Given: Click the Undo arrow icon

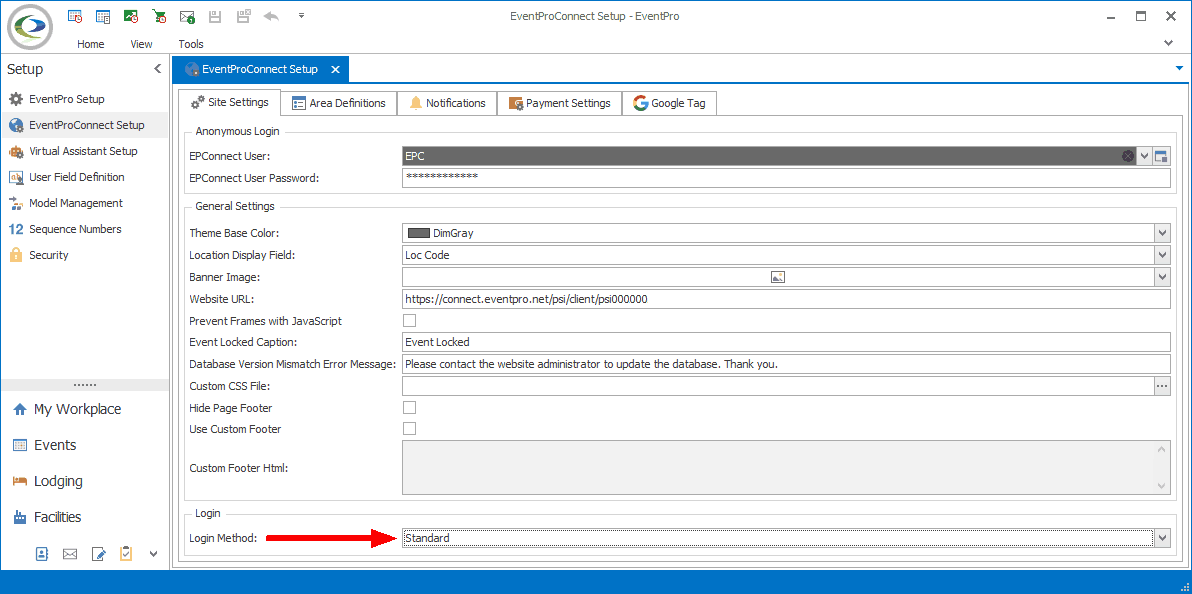Looking at the screenshot, I should point(271,15).
